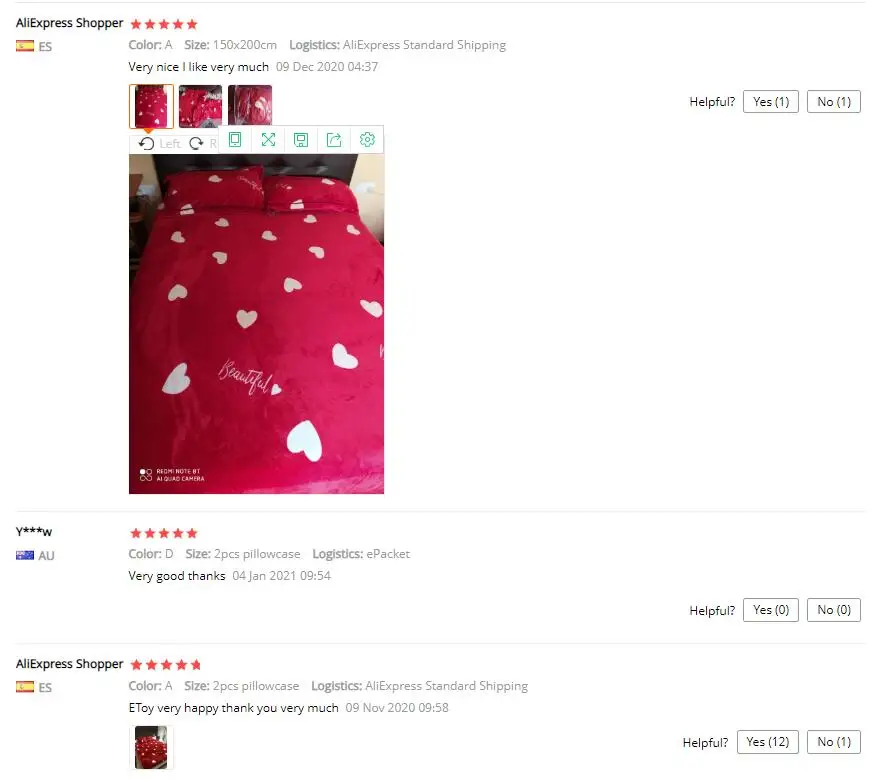Click the enlarged red heart bedding photo
The image size is (882, 782).
256,324
